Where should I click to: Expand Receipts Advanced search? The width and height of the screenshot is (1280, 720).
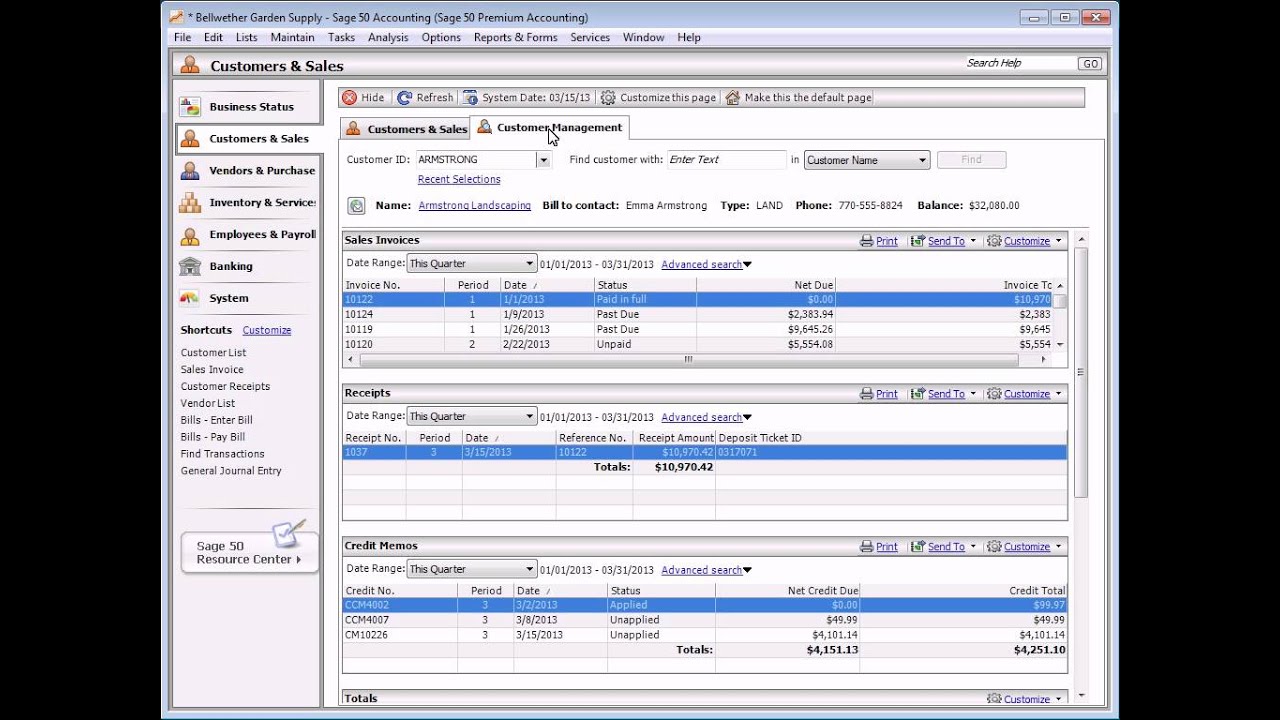pos(706,418)
